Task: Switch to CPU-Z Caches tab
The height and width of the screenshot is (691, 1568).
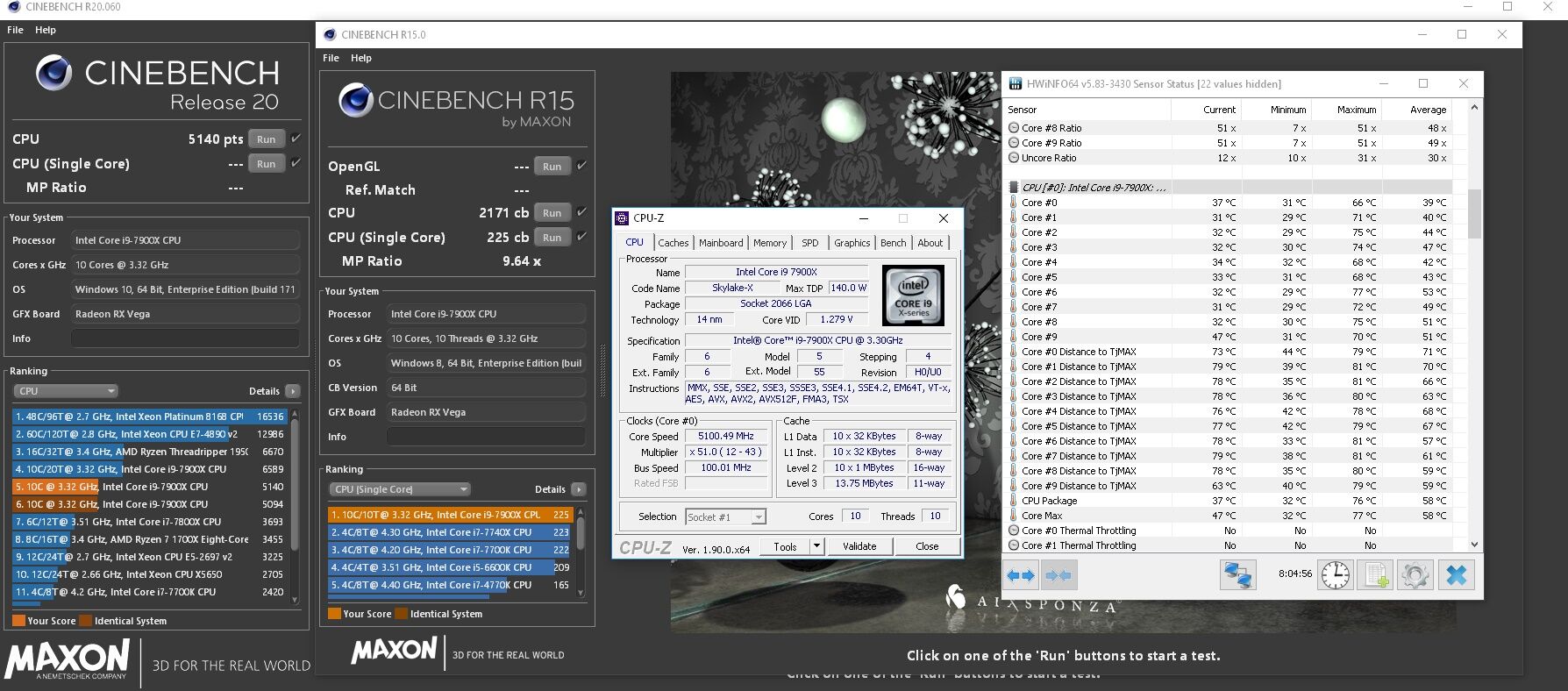Action: [674, 243]
